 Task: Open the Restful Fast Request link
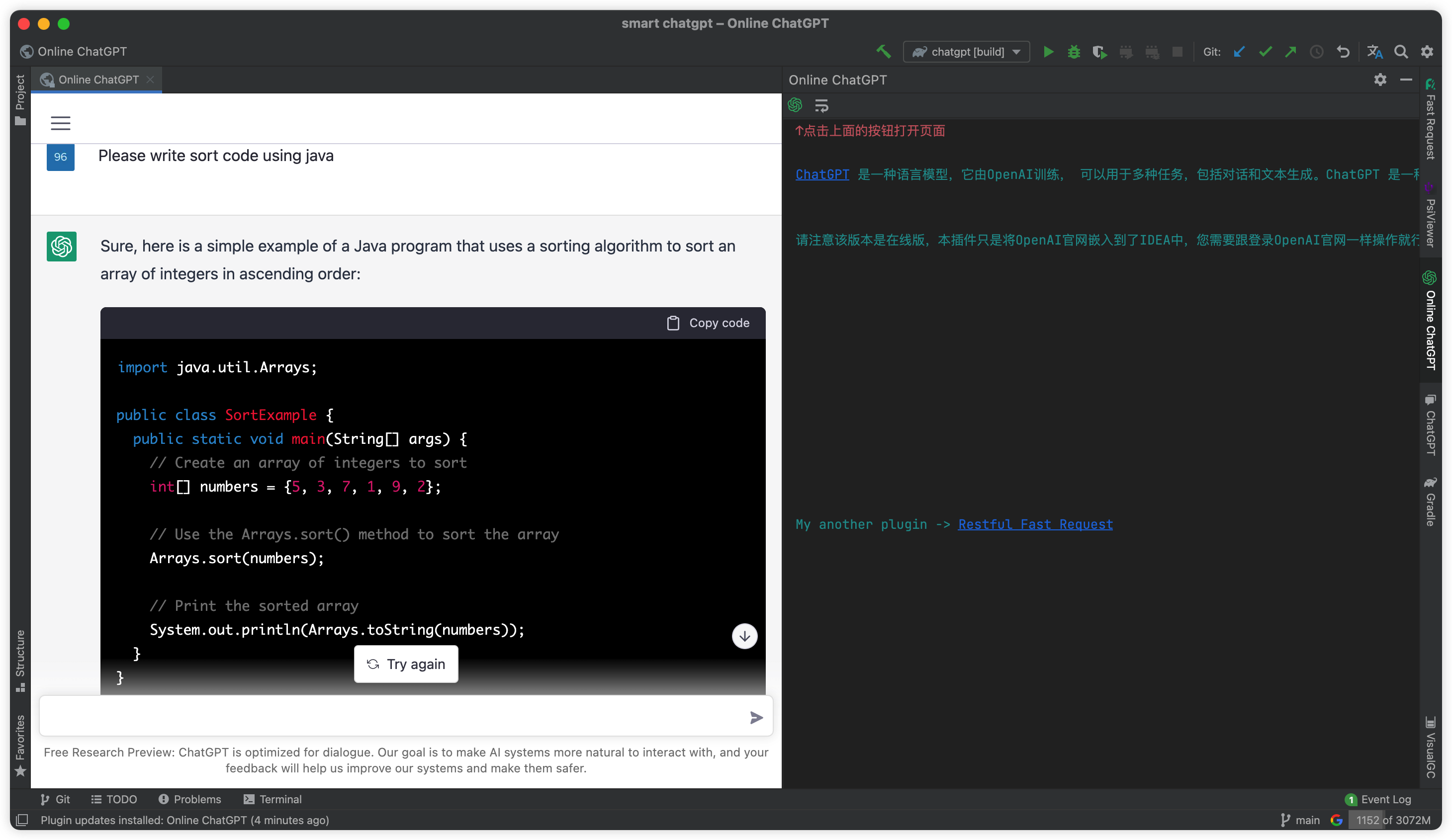1035,524
